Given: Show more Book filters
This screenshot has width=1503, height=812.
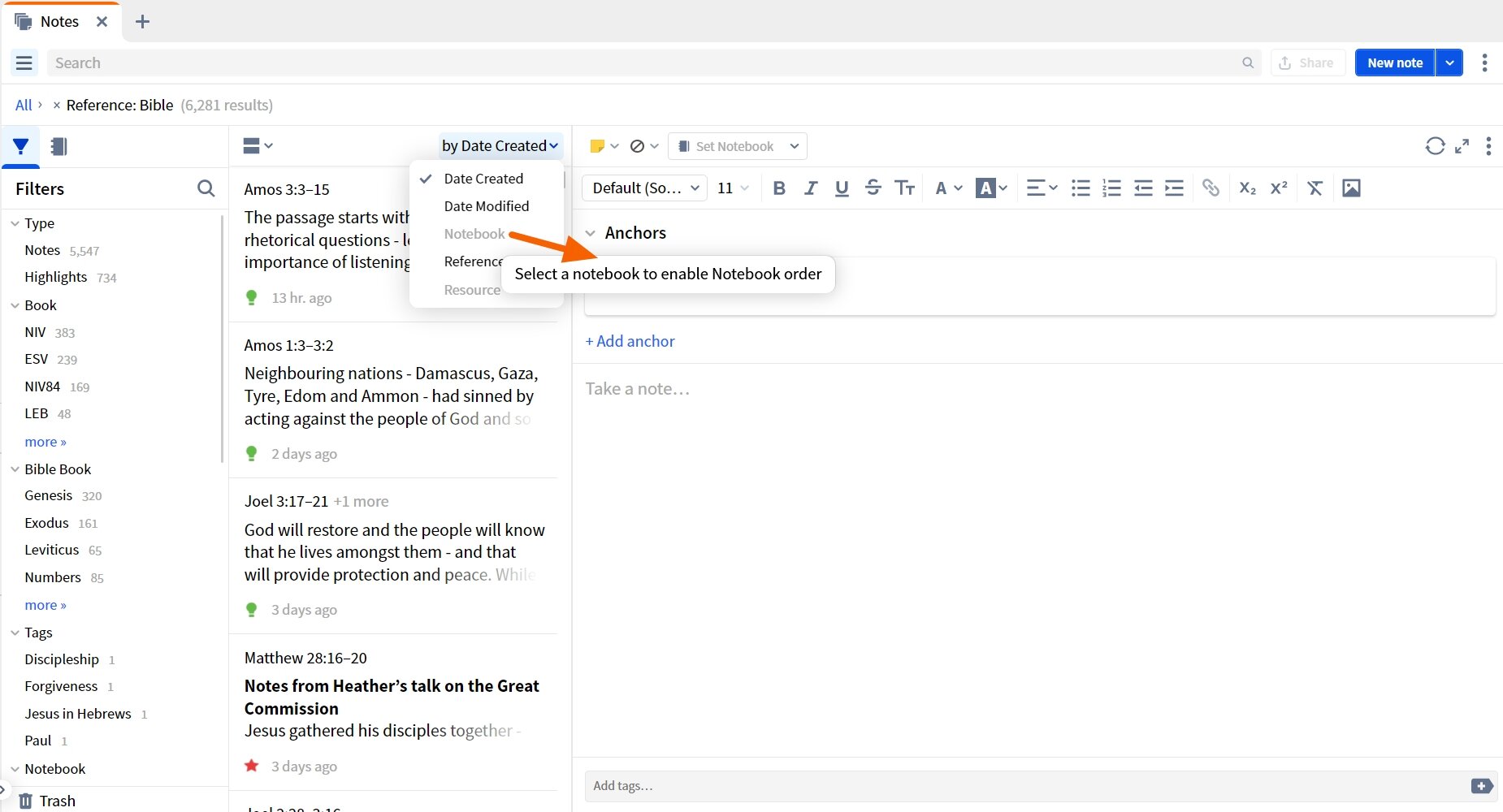Looking at the screenshot, I should 45,442.
